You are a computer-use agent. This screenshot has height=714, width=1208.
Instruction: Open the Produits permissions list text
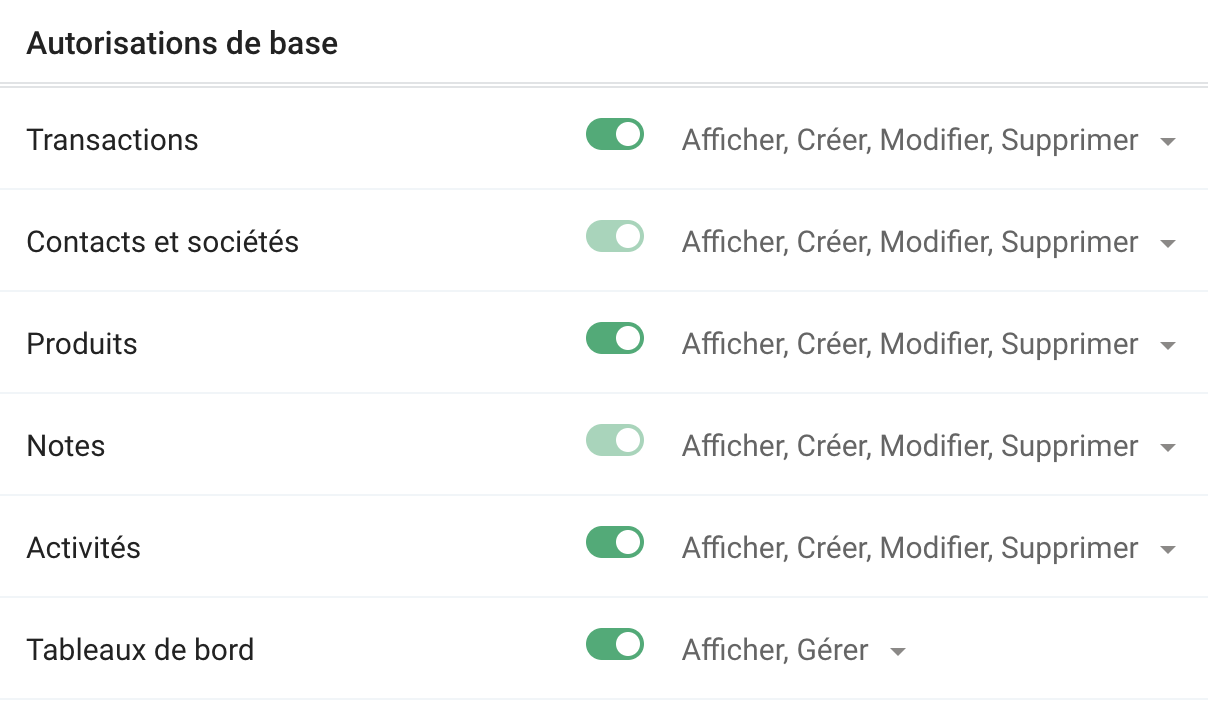pyautogui.click(x=909, y=344)
